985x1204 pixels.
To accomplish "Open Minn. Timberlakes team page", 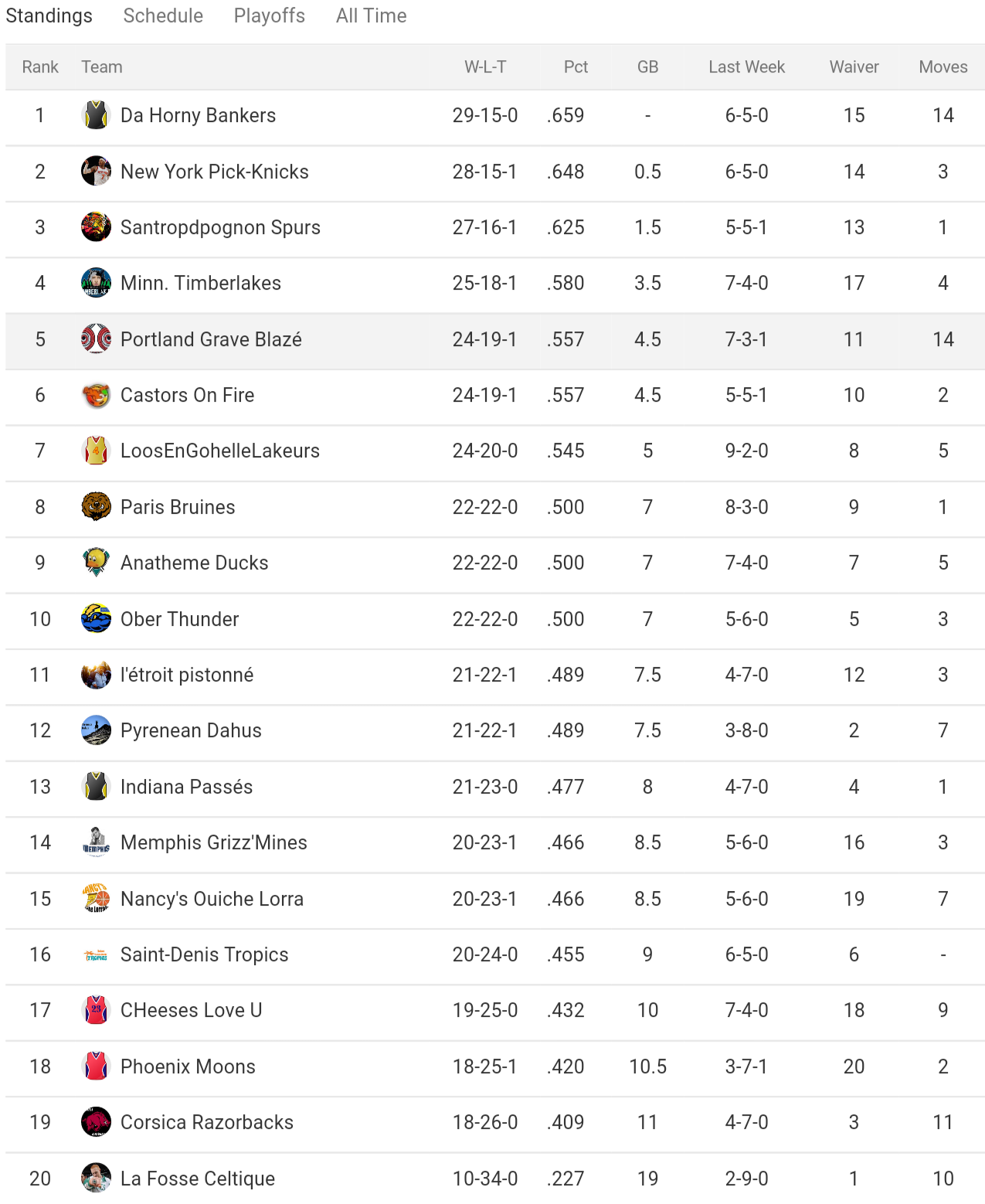I will point(200,283).
